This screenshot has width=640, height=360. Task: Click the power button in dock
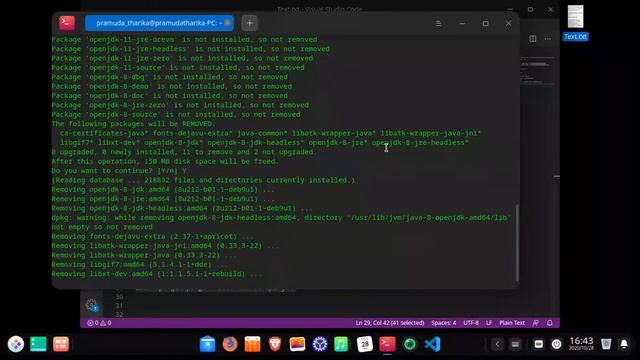point(556,344)
